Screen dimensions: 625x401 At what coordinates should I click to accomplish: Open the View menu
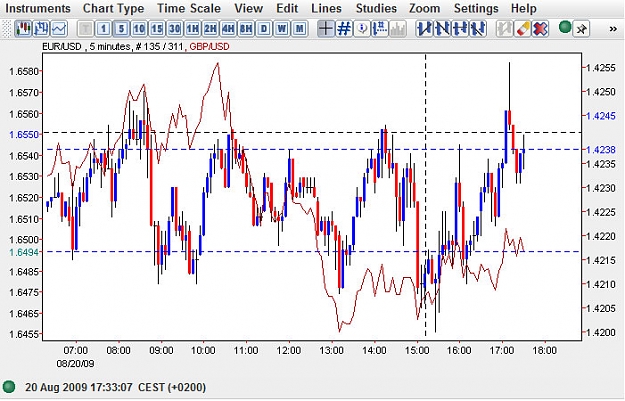click(x=249, y=8)
